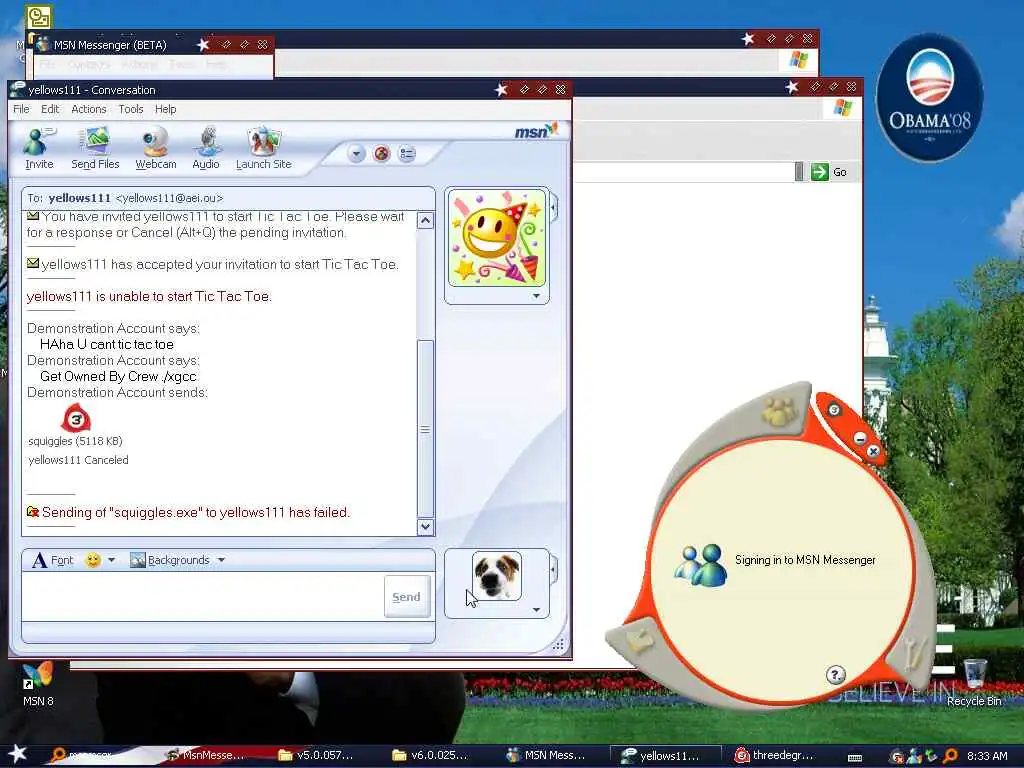
Task: Click the Obama '08 desktop badge
Action: [929, 97]
